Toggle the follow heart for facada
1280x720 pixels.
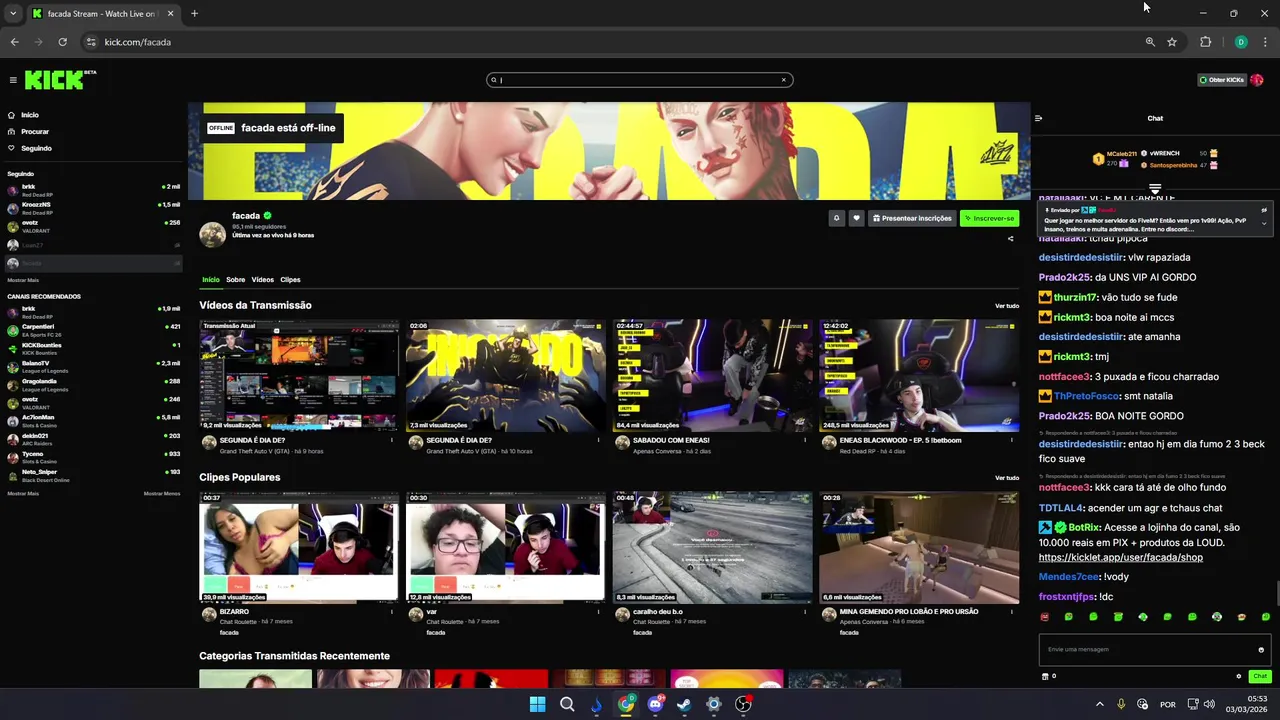click(856, 218)
